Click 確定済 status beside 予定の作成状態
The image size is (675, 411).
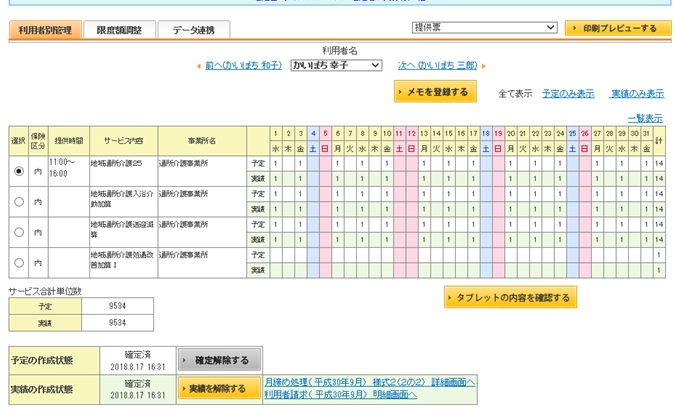tap(138, 355)
